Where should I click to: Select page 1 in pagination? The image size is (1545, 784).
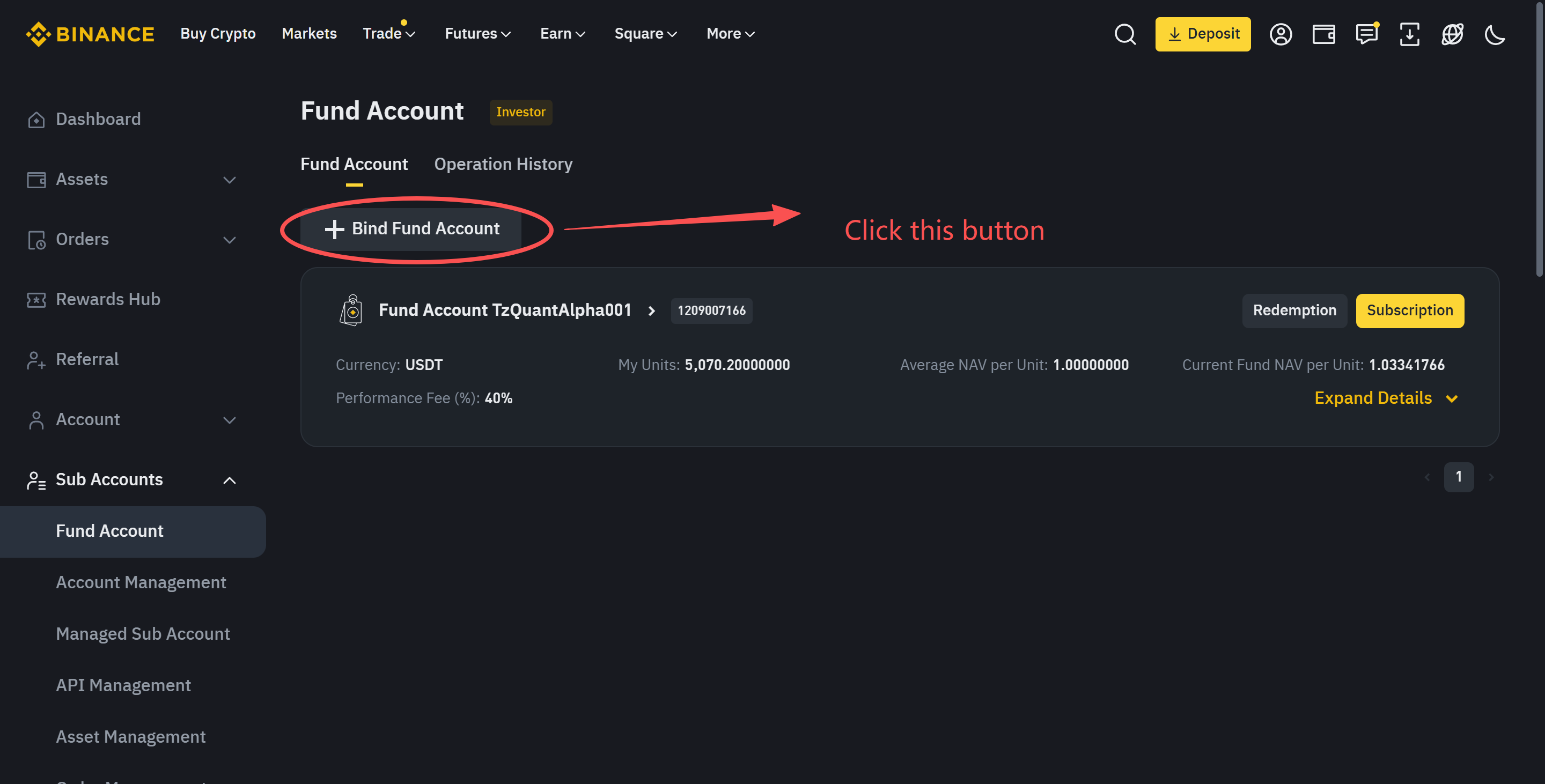click(x=1459, y=477)
